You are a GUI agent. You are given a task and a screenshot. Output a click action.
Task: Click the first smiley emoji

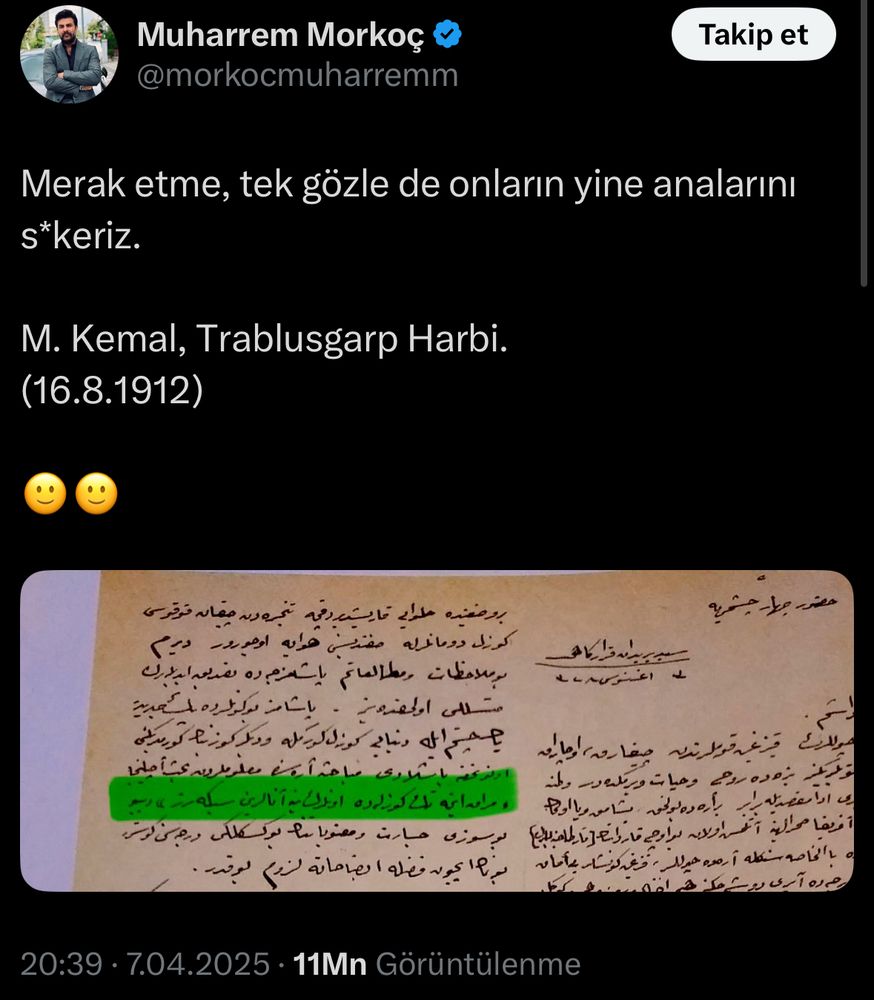click(45, 494)
